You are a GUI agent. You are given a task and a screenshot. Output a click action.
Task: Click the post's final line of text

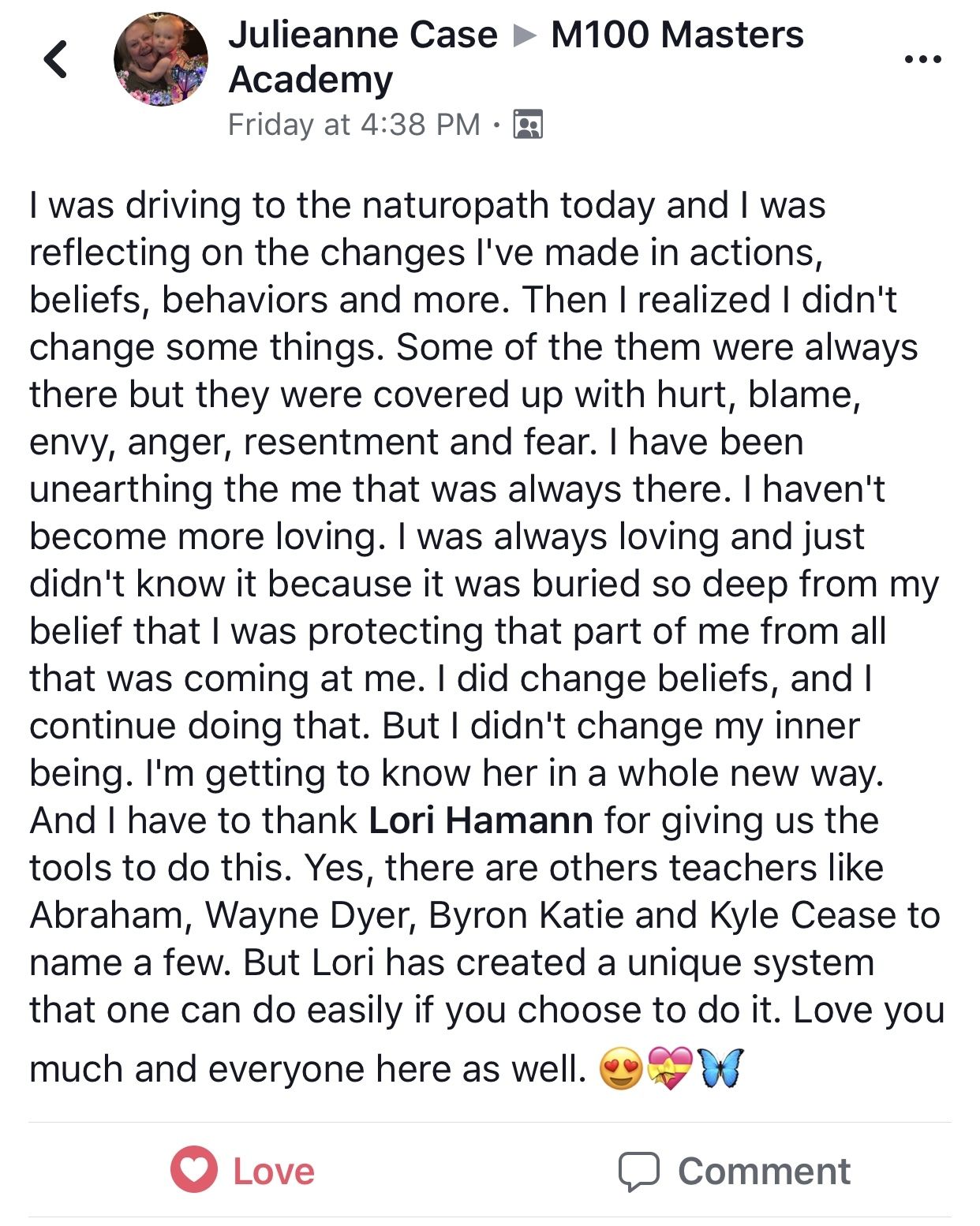pos(308,1070)
